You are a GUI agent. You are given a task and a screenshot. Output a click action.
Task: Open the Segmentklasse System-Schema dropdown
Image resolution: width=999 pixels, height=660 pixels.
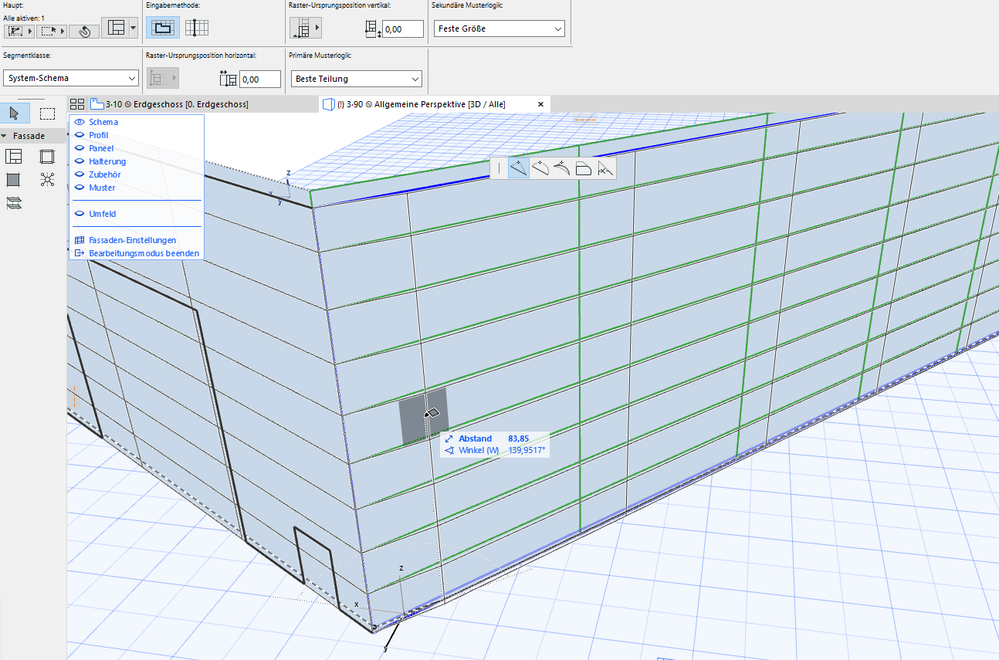click(x=70, y=78)
